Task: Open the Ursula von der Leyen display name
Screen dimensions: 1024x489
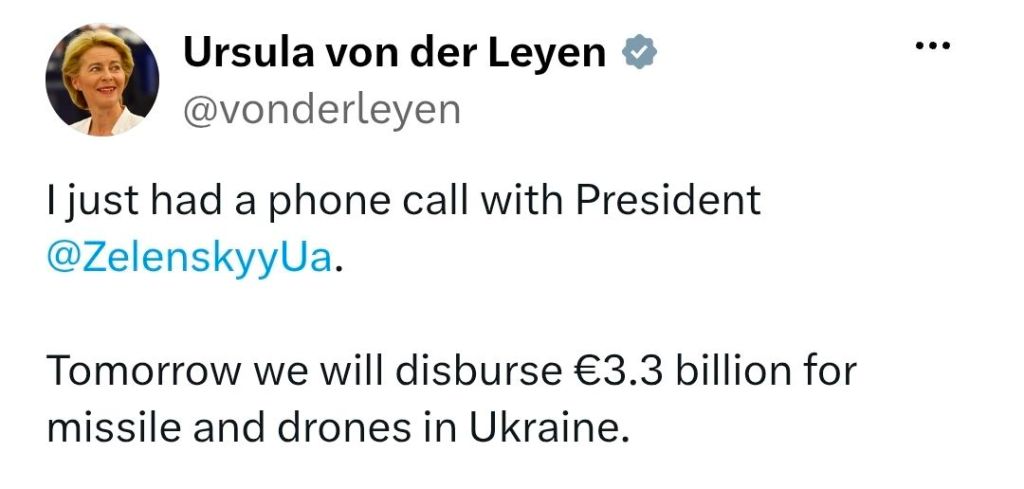Action: click(394, 53)
